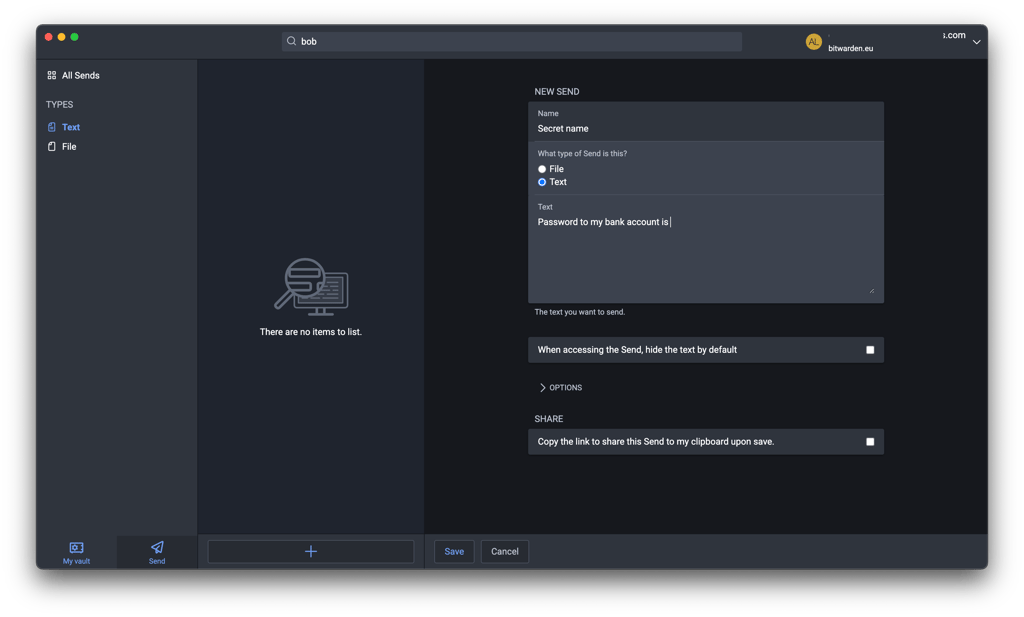The width and height of the screenshot is (1024, 617).
Task: Click the search magnifier icon
Action: (x=291, y=41)
